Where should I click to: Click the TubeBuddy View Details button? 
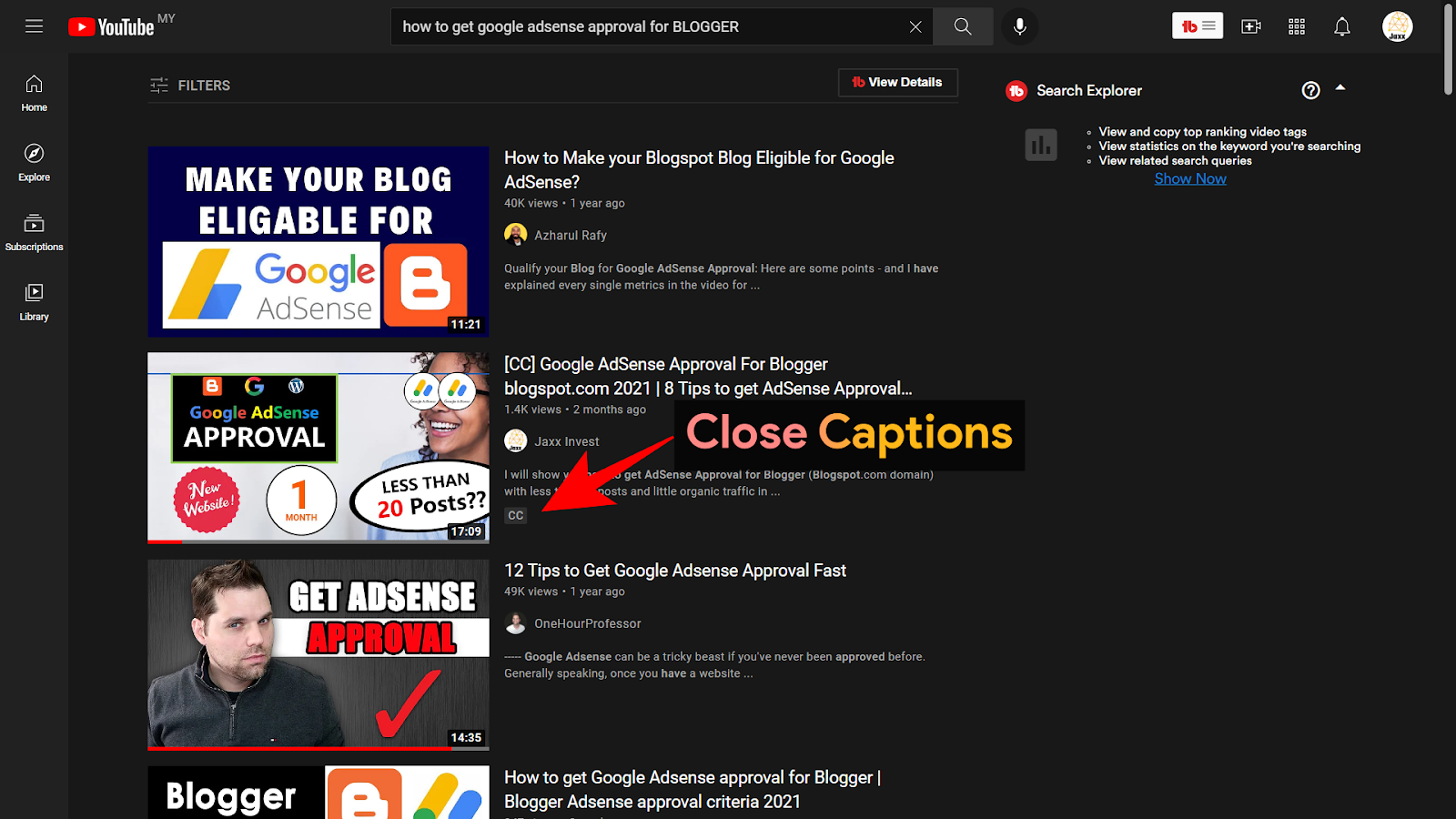click(897, 82)
